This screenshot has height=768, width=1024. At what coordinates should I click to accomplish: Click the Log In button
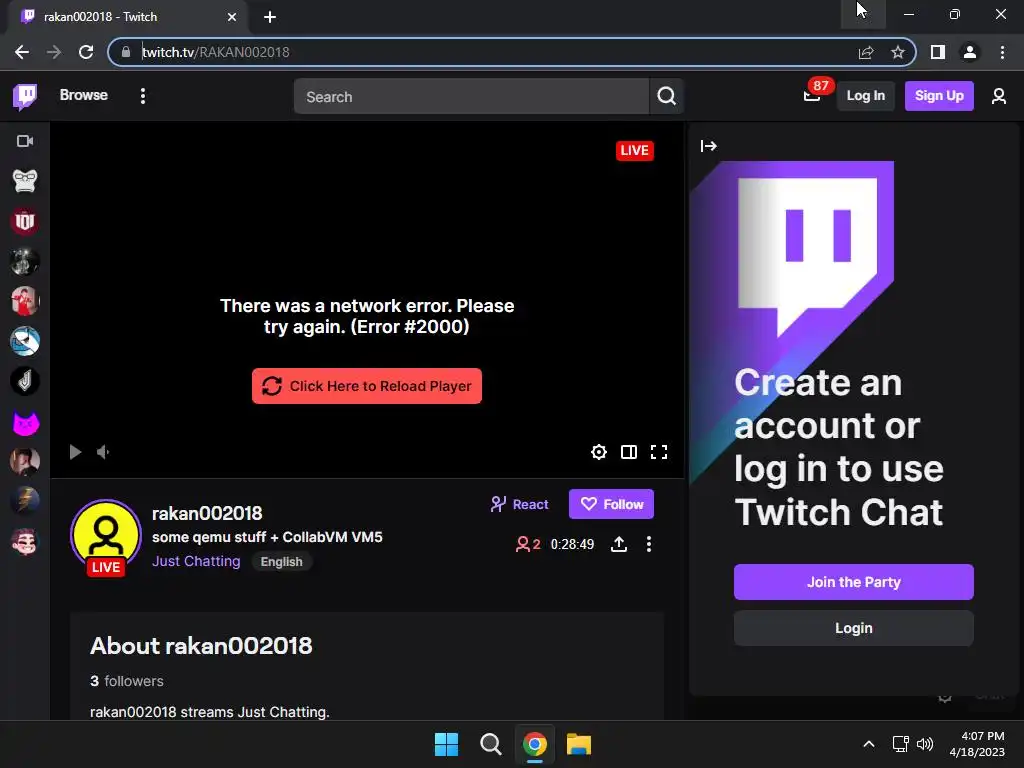click(x=865, y=96)
